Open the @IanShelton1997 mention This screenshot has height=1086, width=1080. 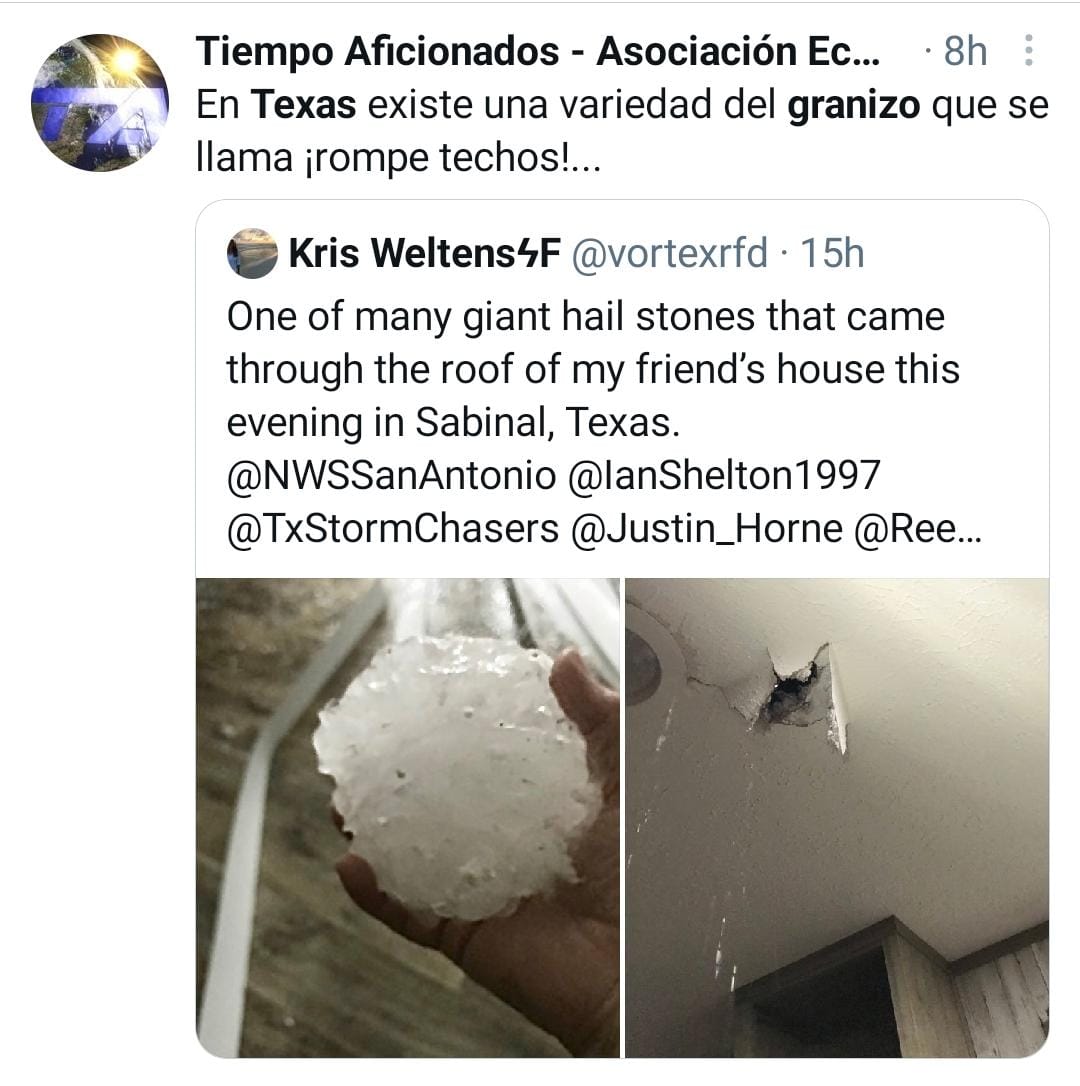tap(724, 476)
